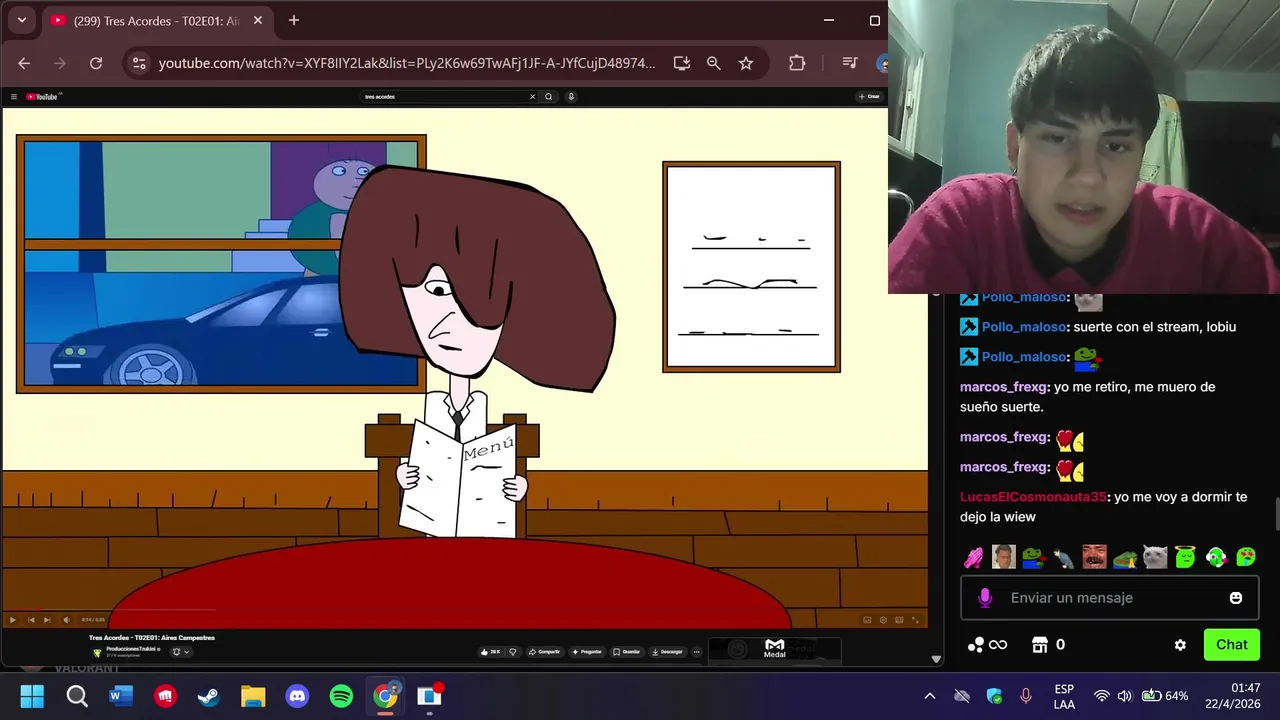Open the YouTube 'Crear' button

(868, 97)
